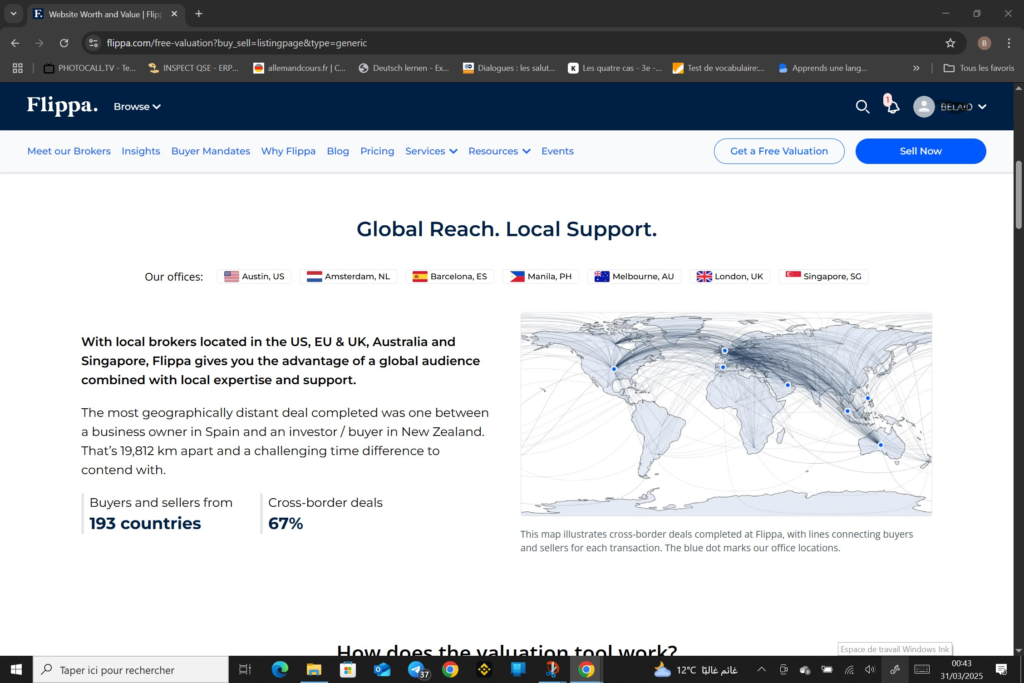Open Les quatre cas bookmark
This screenshot has width=1024, height=683.
(615, 68)
